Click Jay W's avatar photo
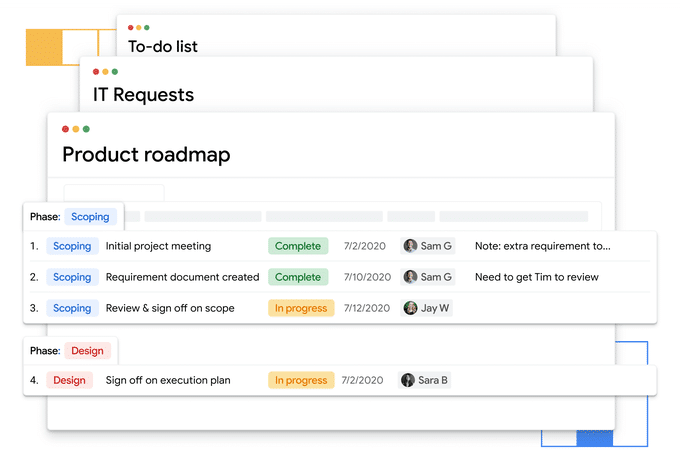Image resolution: width=680 pixels, height=460 pixels. (410, 308)
